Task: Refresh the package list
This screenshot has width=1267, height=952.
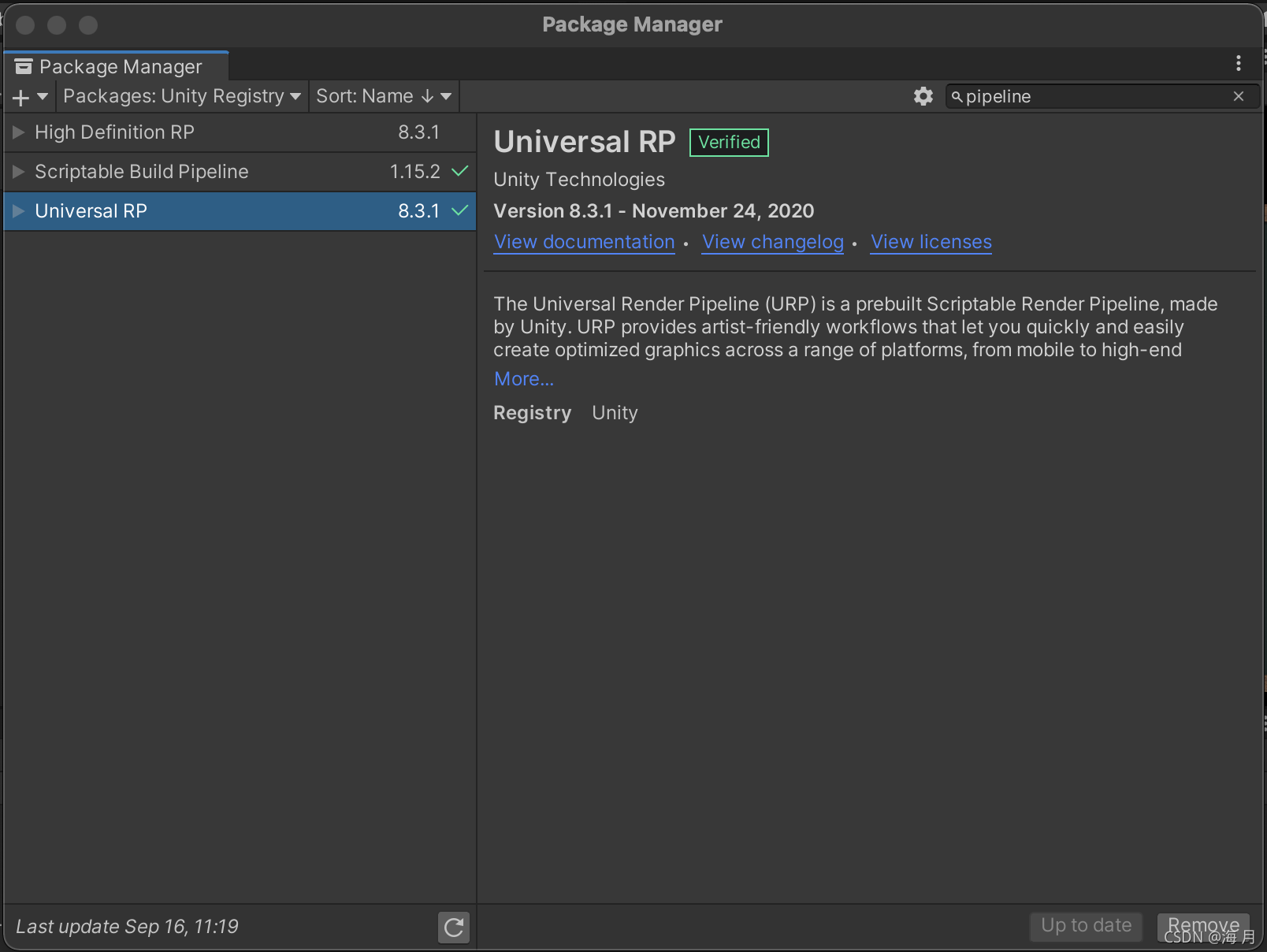Action: 453,928
